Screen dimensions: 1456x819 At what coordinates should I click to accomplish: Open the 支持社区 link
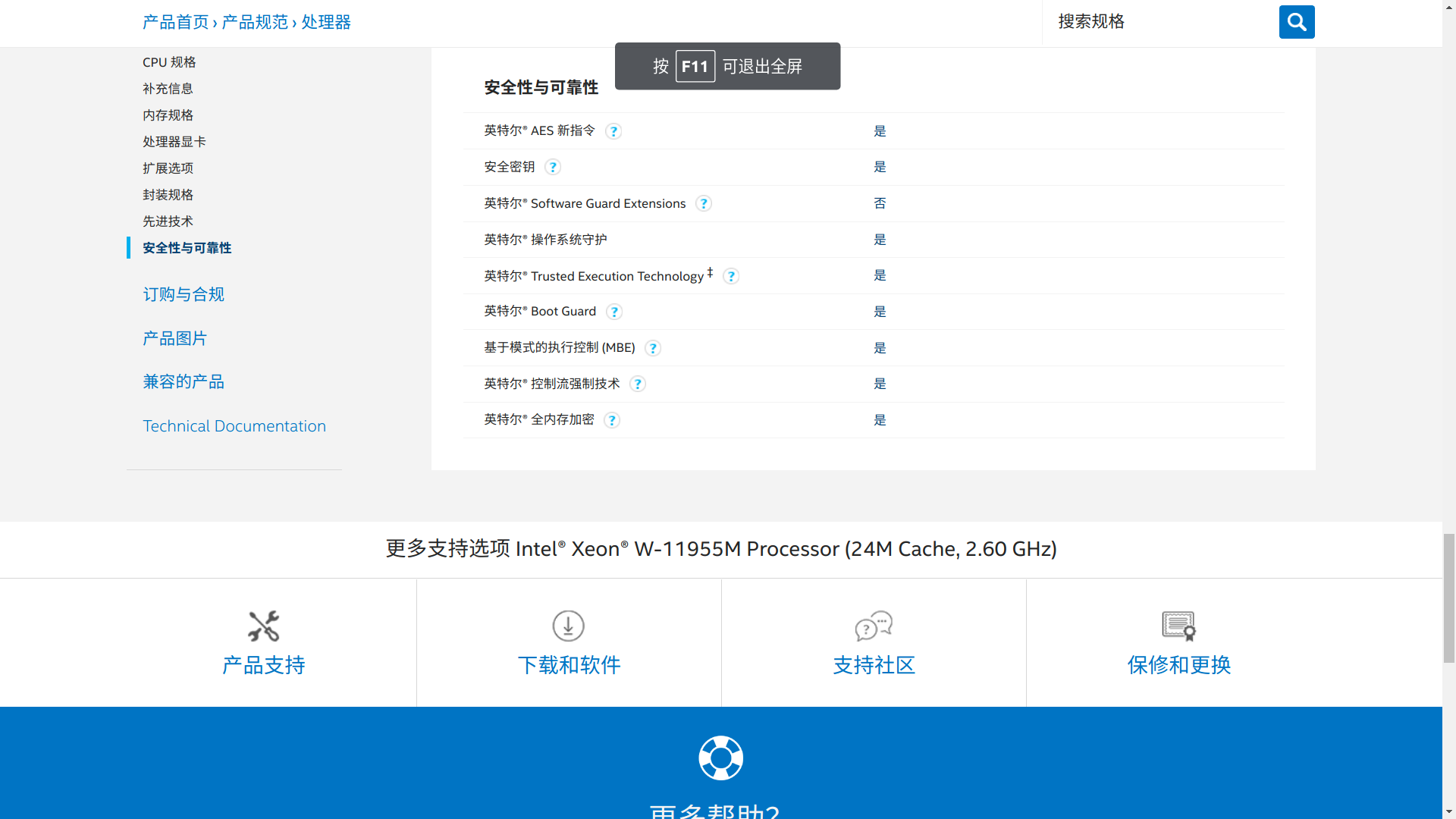click(874, 665)
